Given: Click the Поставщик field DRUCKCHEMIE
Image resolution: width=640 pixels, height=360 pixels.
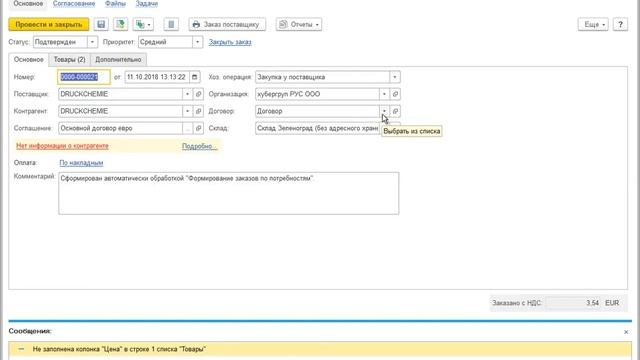Looking at the screenshot, I should [120, 94].
